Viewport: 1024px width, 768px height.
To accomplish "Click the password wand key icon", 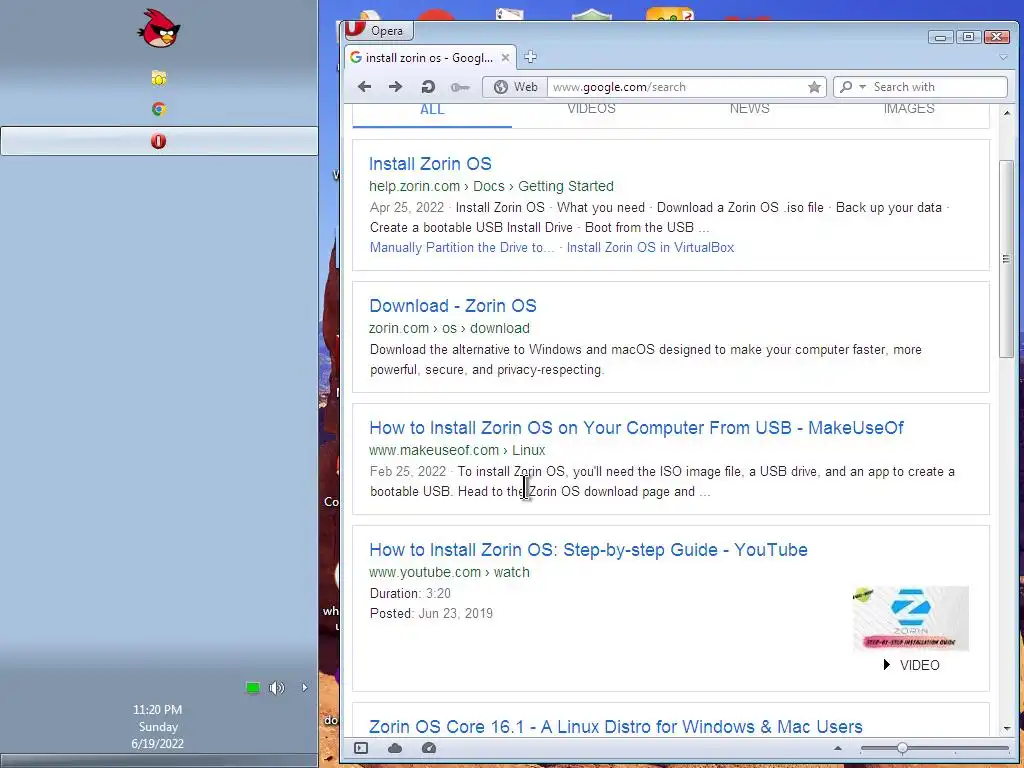I will point(460,87).
